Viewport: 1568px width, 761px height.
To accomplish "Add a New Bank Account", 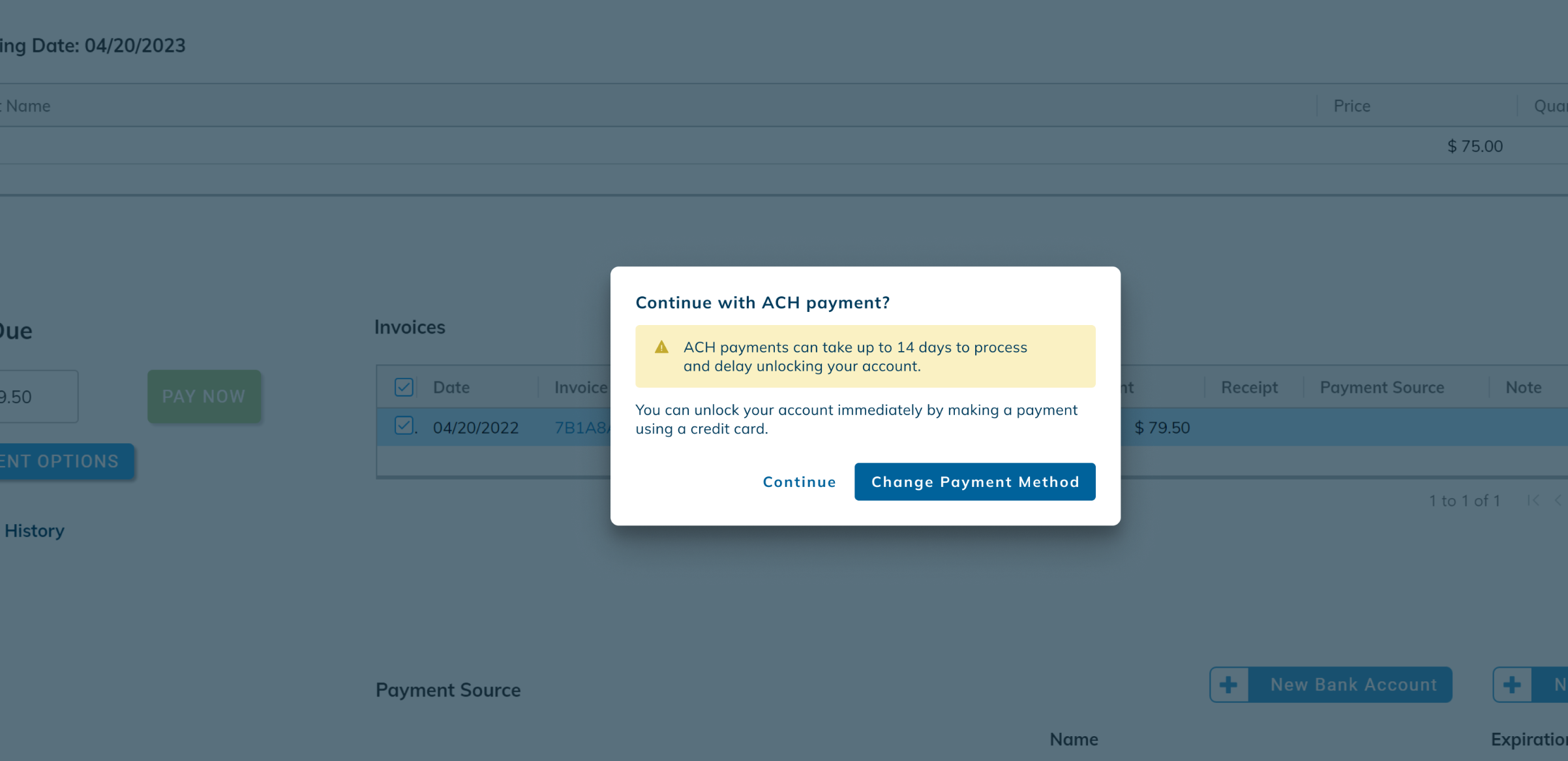I will point(1331,685).
